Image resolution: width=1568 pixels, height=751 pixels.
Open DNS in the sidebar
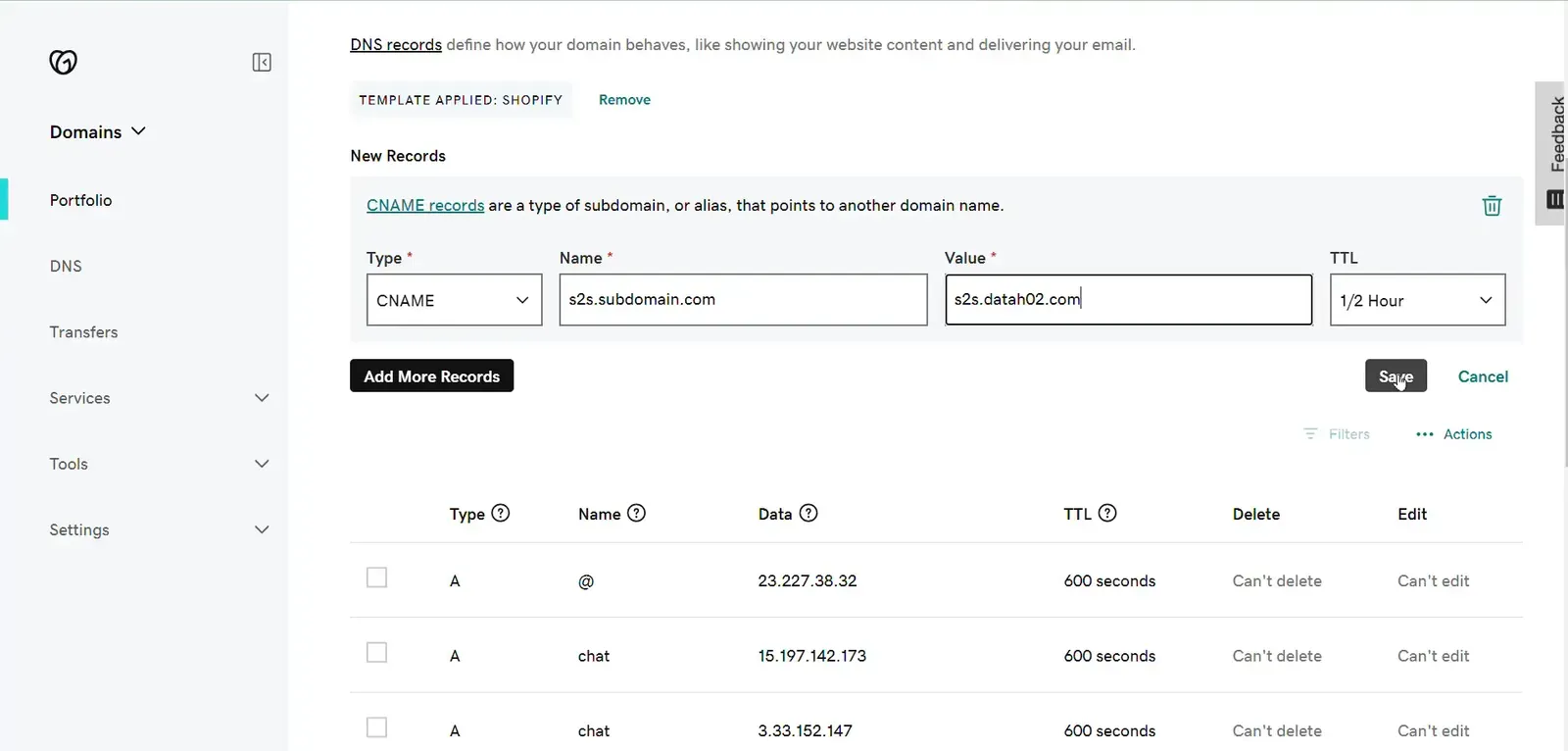(x=66, y=266)
